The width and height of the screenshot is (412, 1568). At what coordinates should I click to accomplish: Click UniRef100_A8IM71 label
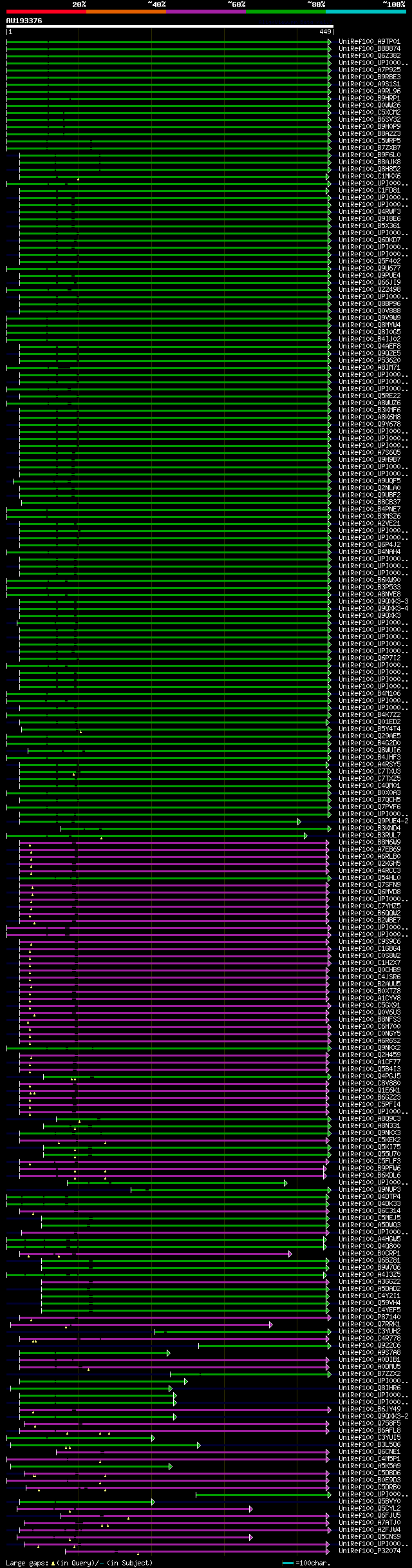pos(370,368)
